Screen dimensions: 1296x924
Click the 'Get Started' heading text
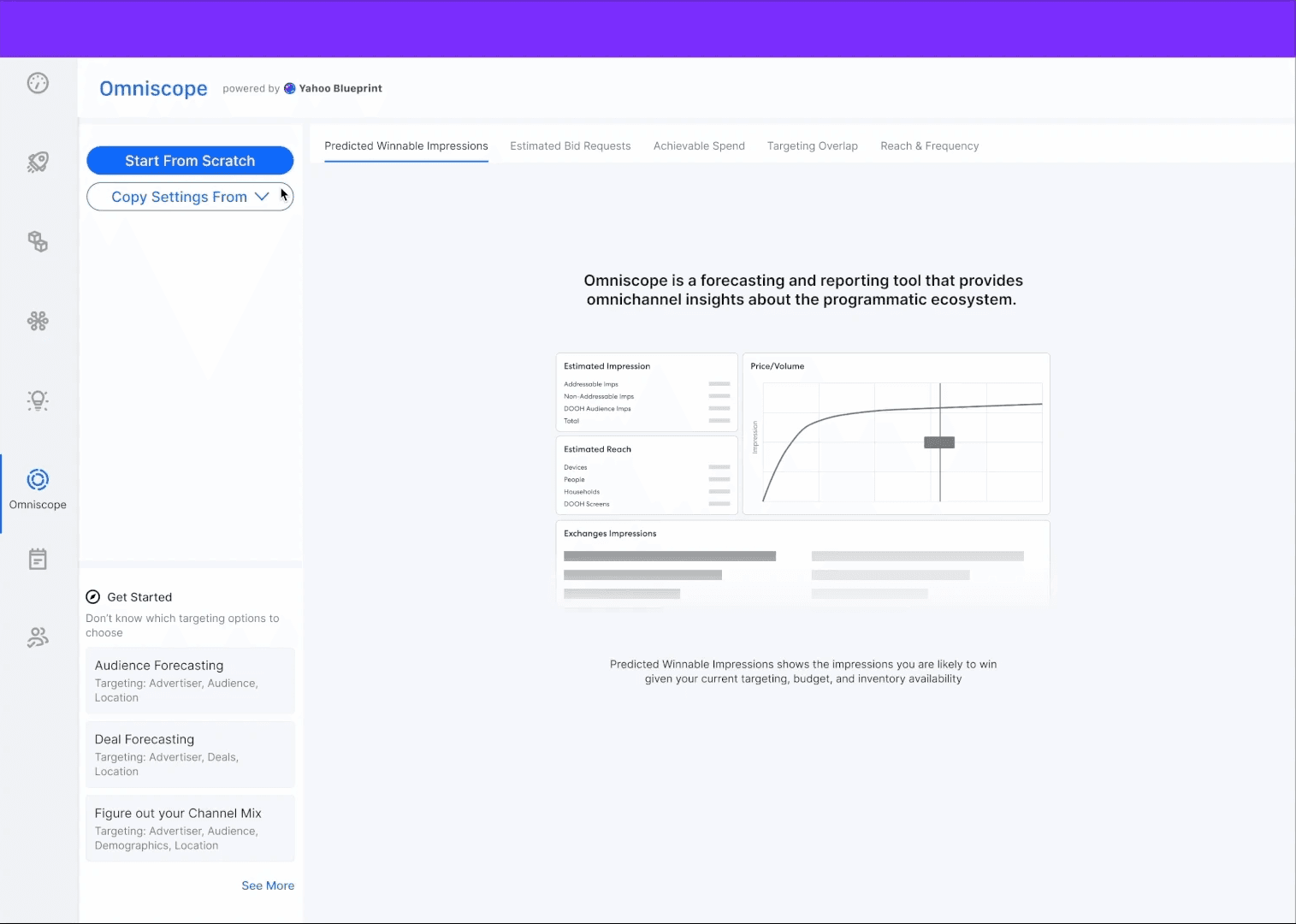(139, 597)
